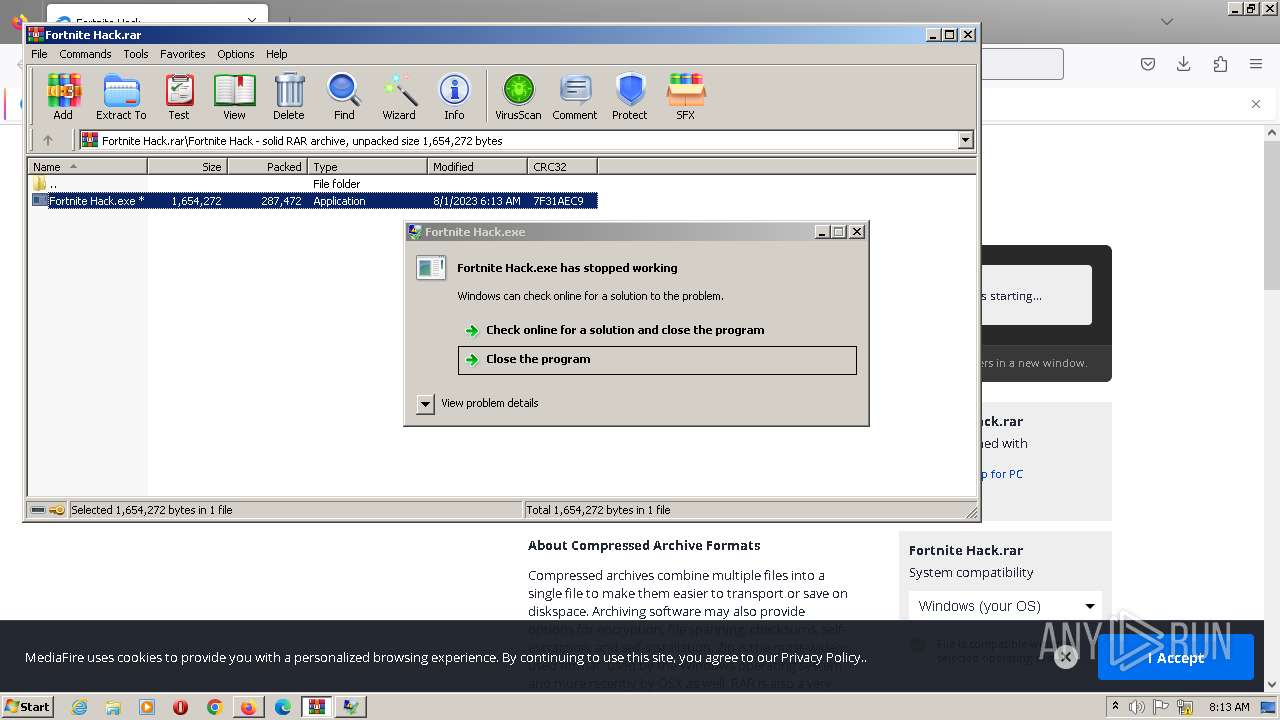Expand the archive path dropdown arrow
The height and width of the screenshot is (720, 1280).
(x=966, y=141)
